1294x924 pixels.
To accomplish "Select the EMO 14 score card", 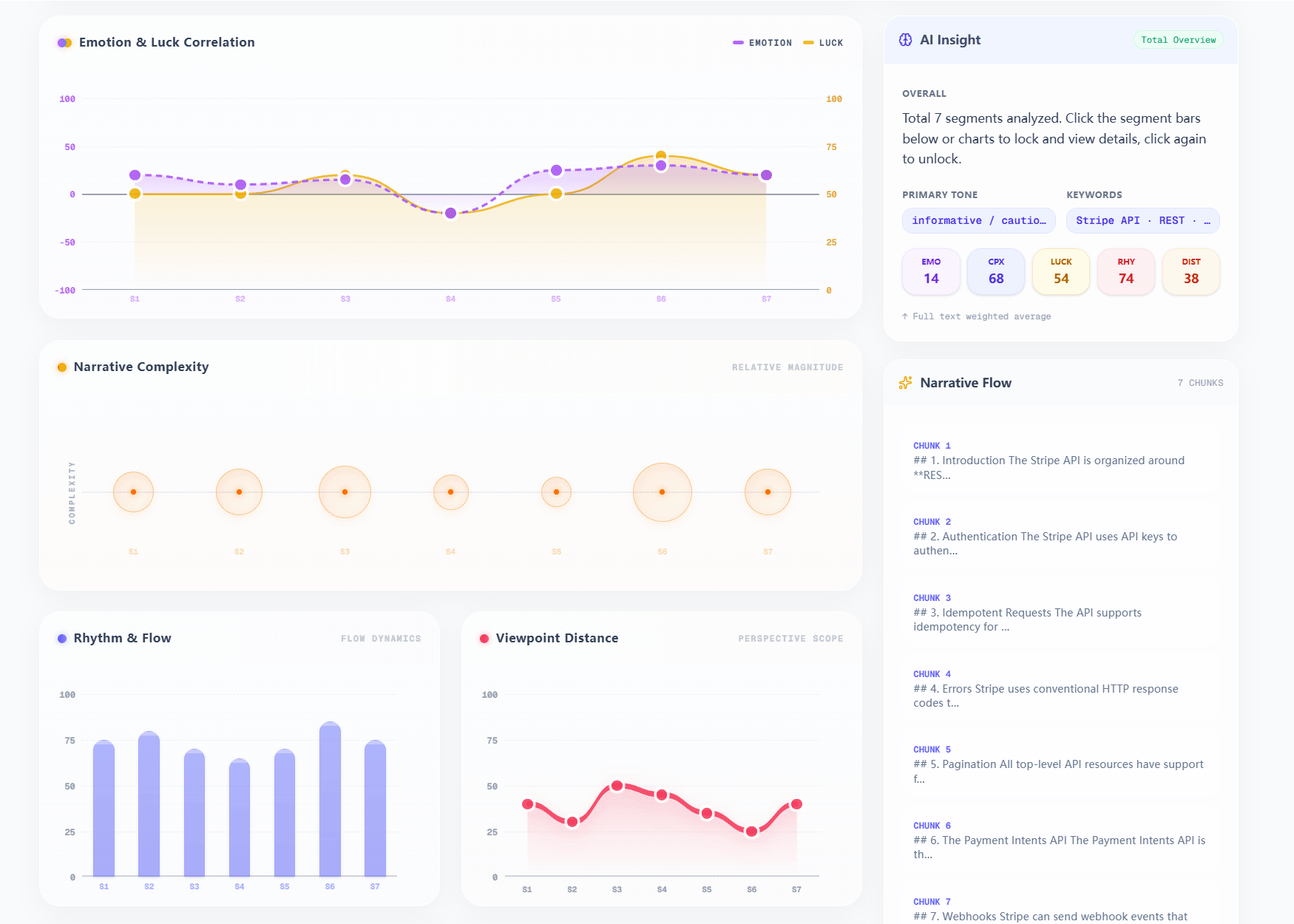I will 931,271.
